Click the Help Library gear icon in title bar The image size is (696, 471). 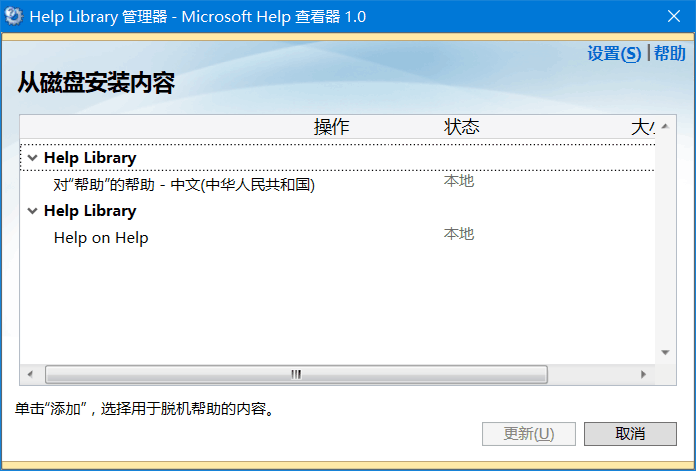14,16
